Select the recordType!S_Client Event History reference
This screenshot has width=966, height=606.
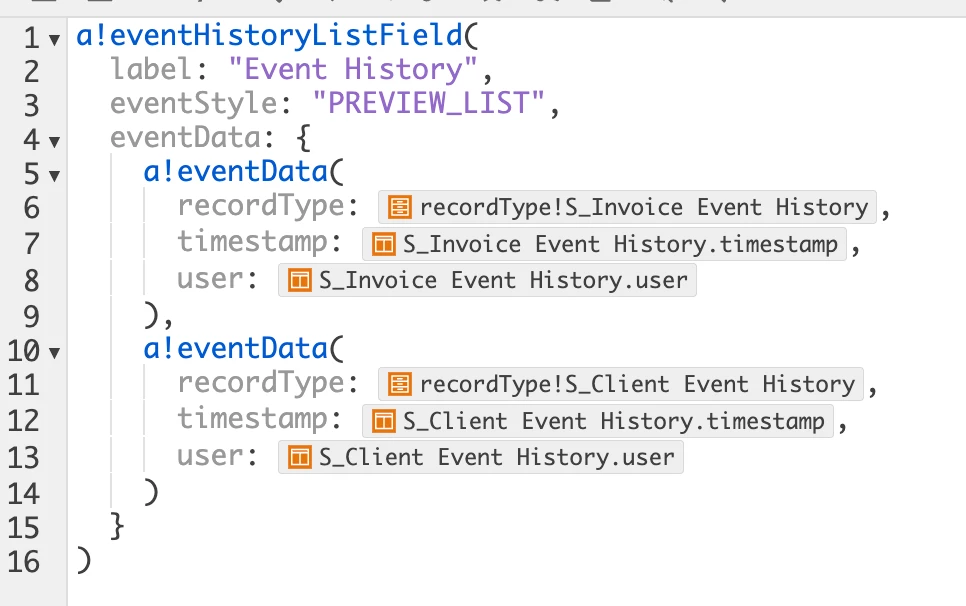tap(621, 385)
